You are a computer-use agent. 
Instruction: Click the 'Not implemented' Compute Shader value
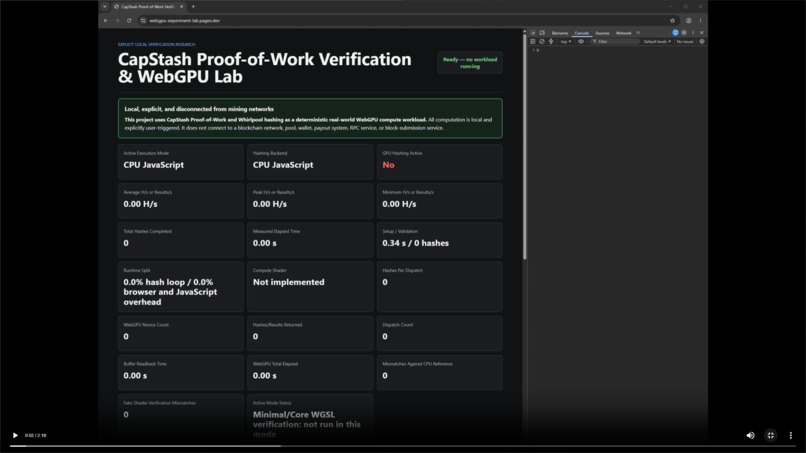click(x=288, y=282)
